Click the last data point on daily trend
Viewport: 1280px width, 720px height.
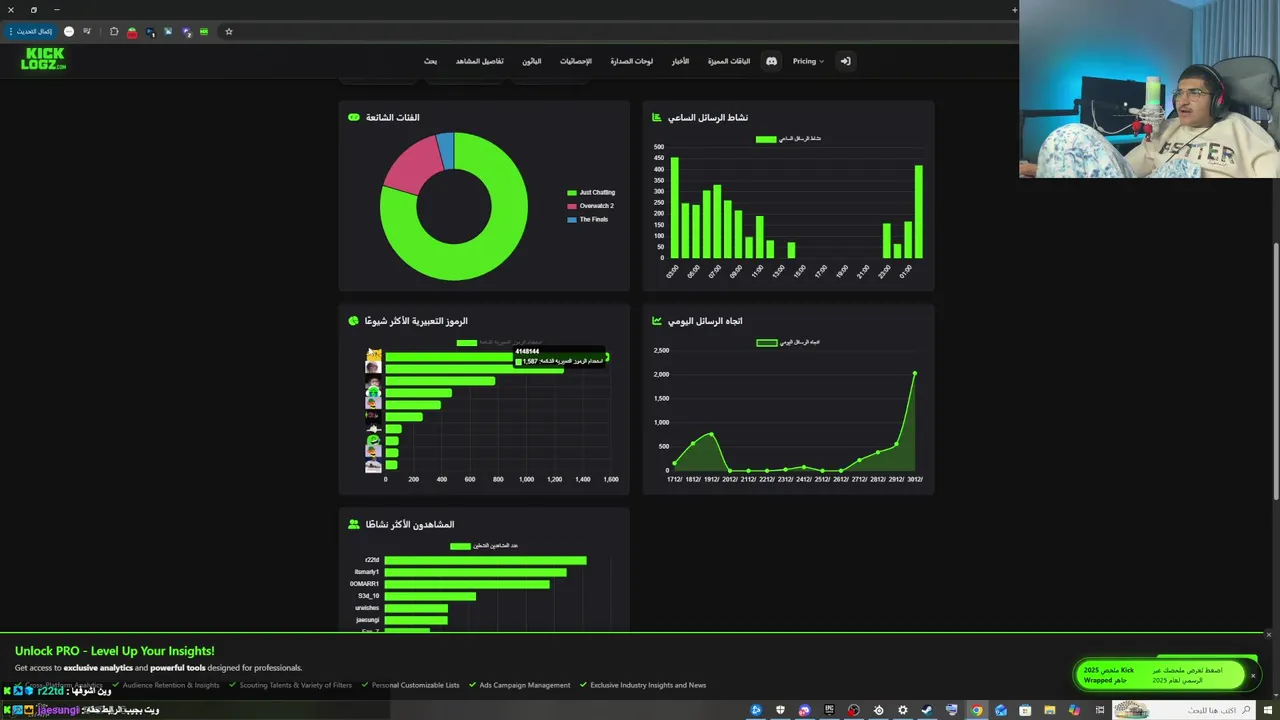coord(914,373)
